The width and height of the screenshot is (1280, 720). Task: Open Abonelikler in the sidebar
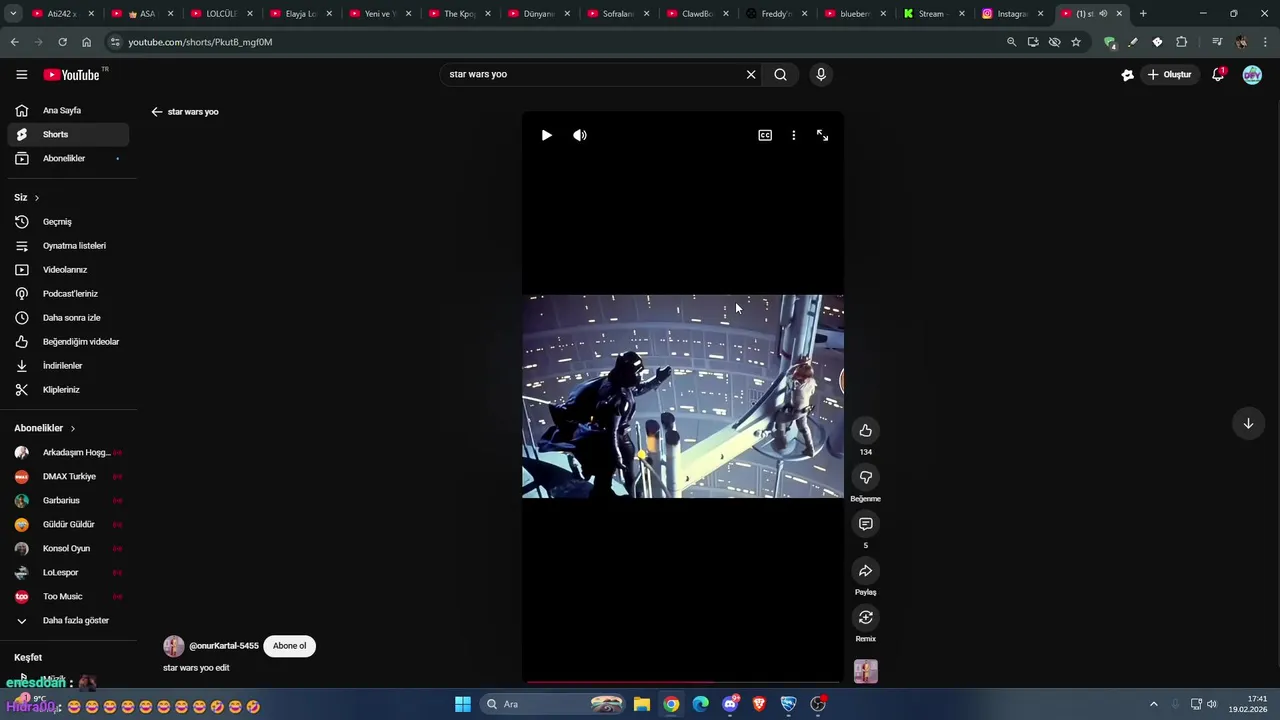68,158
